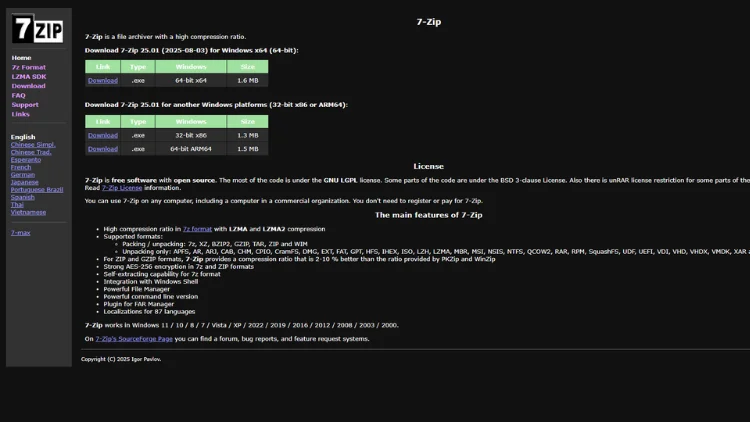Select French language version
The width and height of the screenshot is (750, 422).
click(20, 167)
